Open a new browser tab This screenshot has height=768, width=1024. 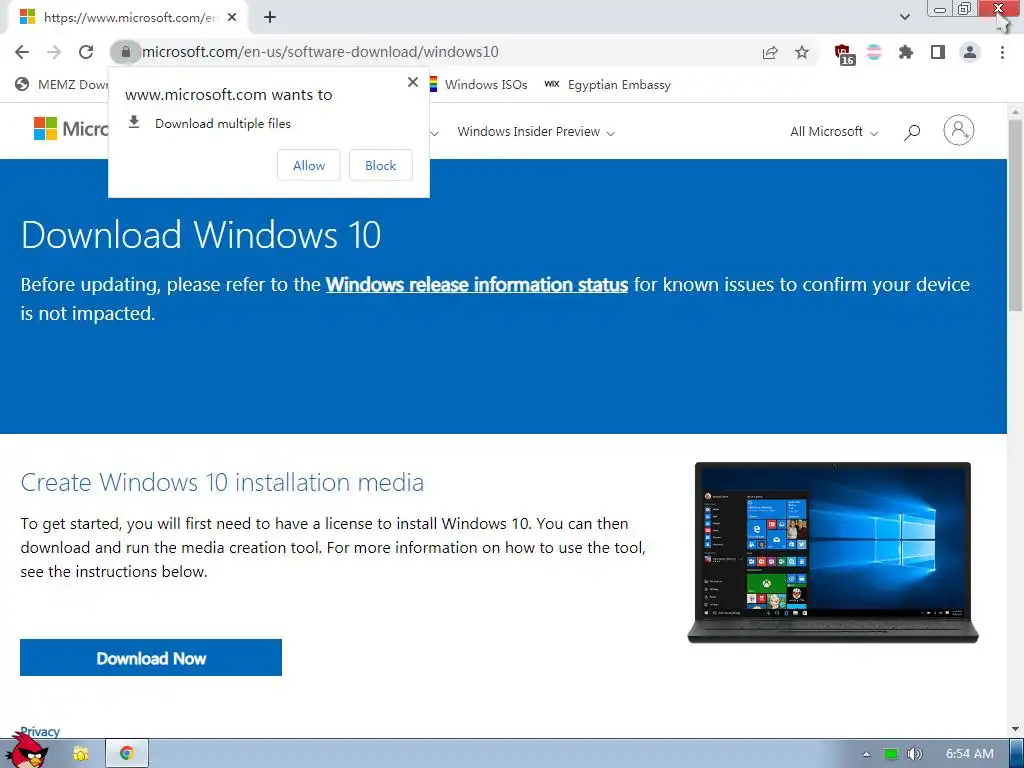click(270, 18)
